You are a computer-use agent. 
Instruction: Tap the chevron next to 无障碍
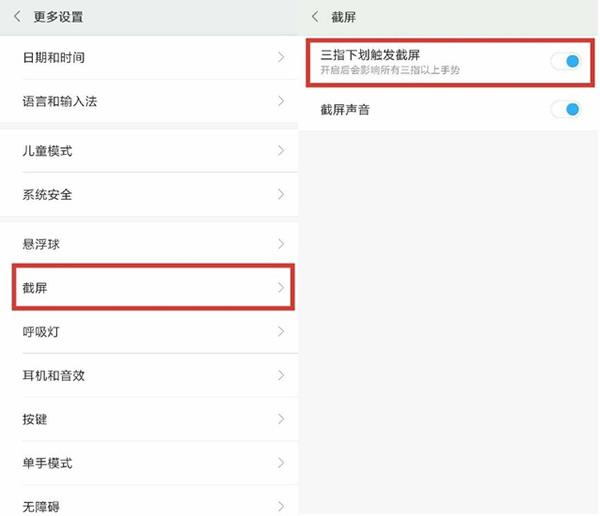281,505
